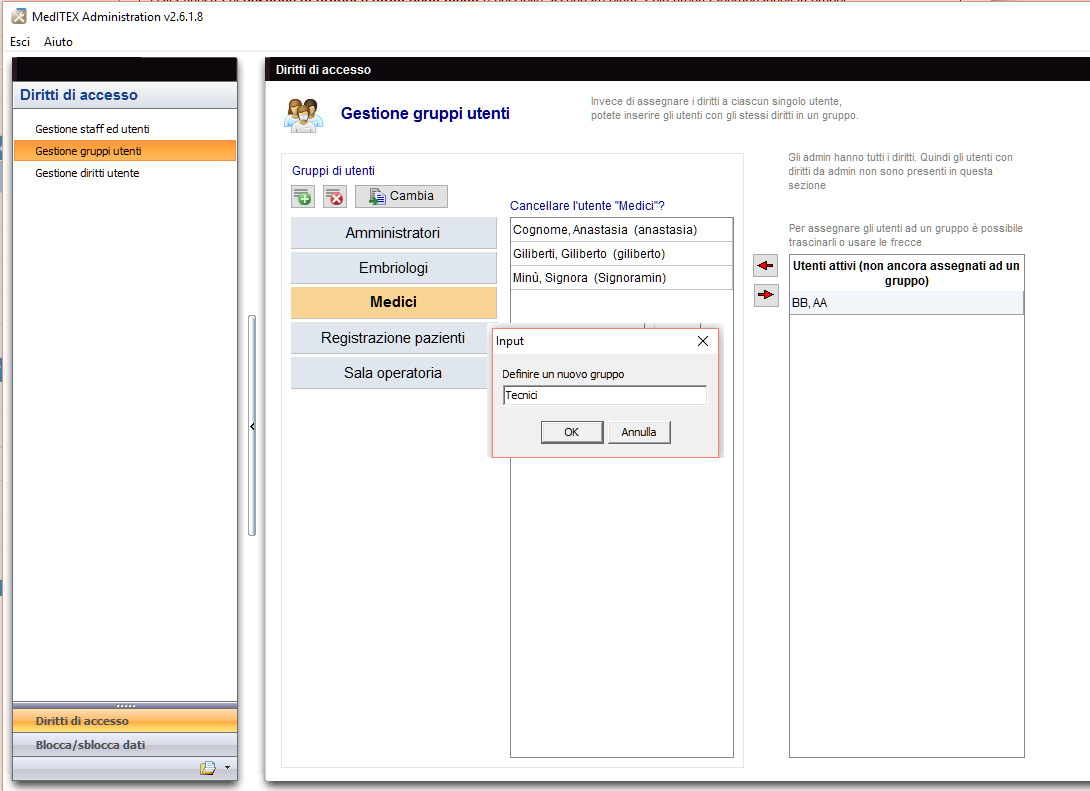The height and width of the screenshot is (791, 1090).
Task: Select Gestione gruppi utenti item
Action: (125, 151)
